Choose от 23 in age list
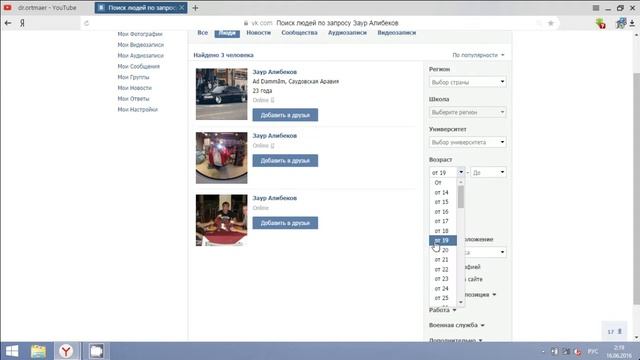640x360 pixels. 443,279
